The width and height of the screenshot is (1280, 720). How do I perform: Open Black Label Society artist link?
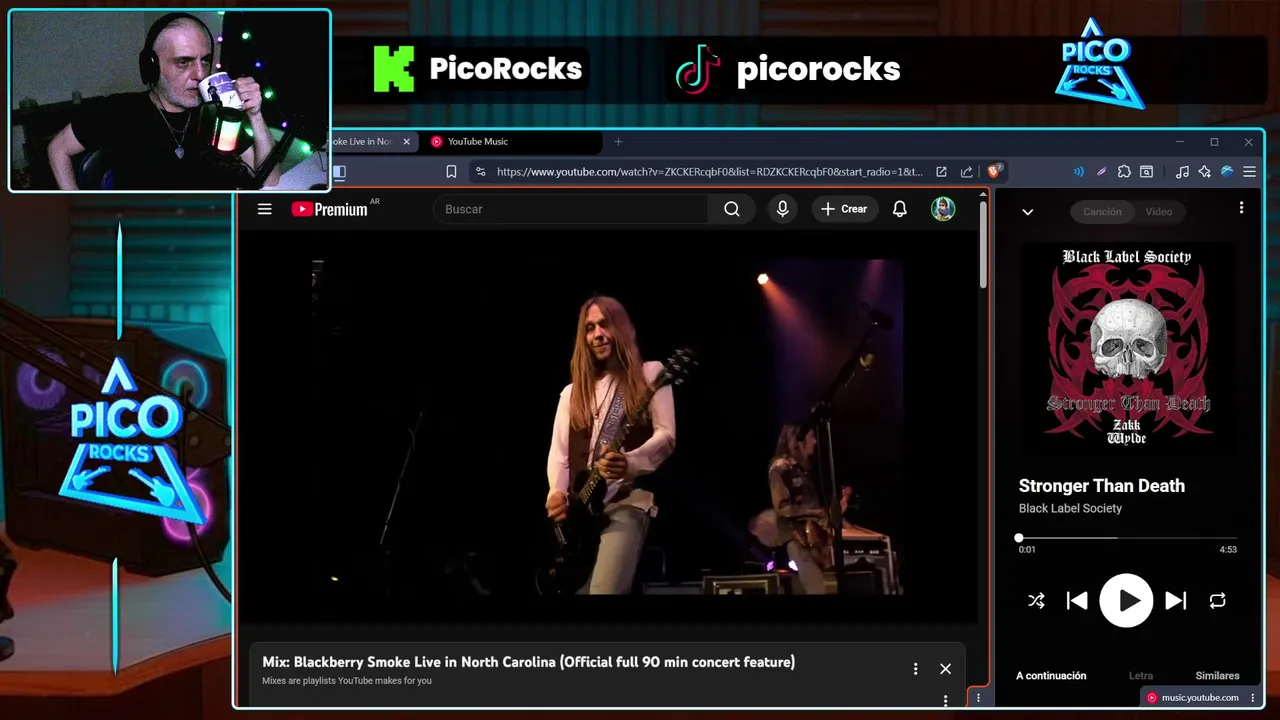coord(1070,508)
